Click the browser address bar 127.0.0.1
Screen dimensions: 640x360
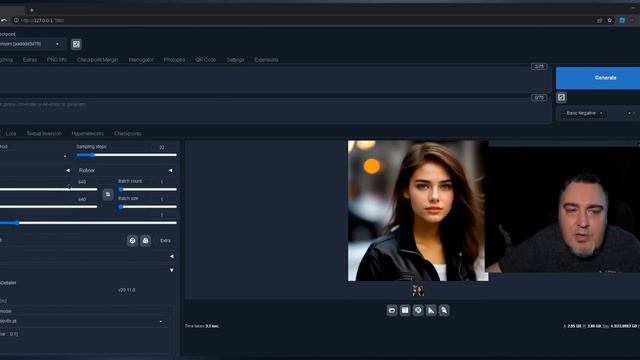click(x=43, y=20)
